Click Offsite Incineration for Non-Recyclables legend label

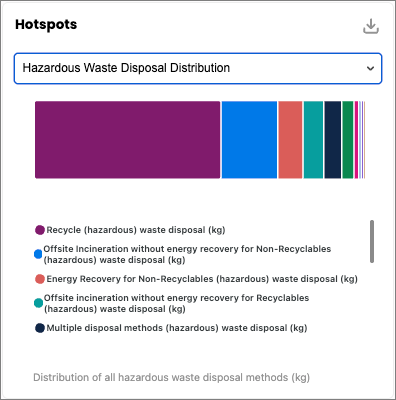187,254
